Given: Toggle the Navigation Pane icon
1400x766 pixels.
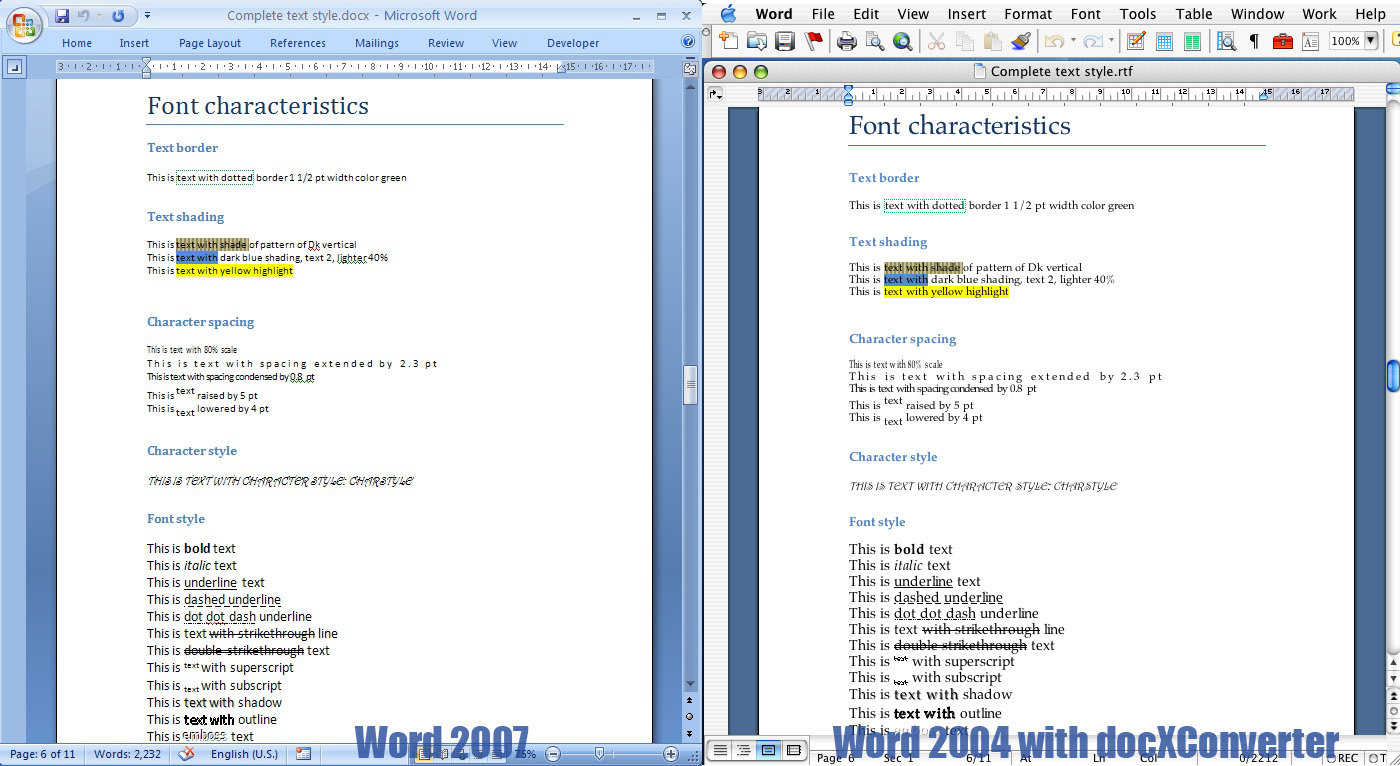Looking at the screenshot, I should tap(1226, 41).
